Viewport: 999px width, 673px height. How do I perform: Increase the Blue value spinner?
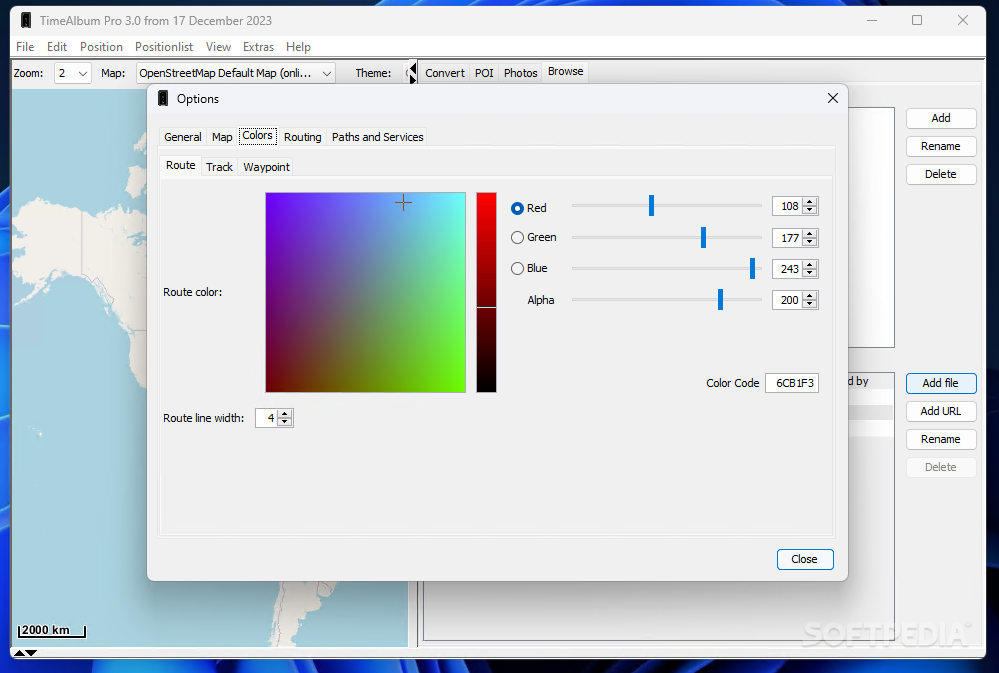pyautogui.click(x=810, y=265)
